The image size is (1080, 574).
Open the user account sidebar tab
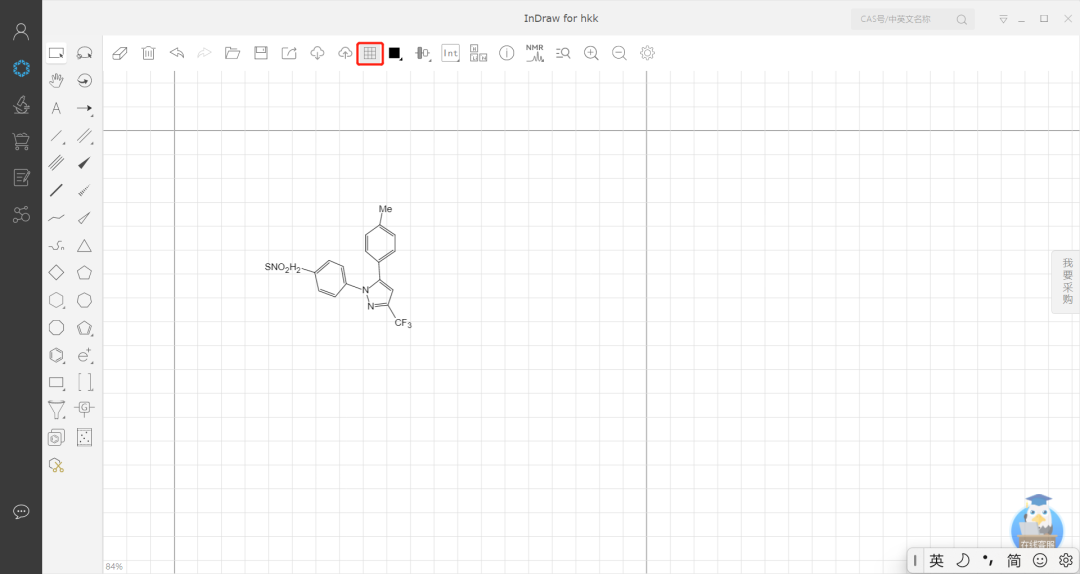click(x=21, y=32)
